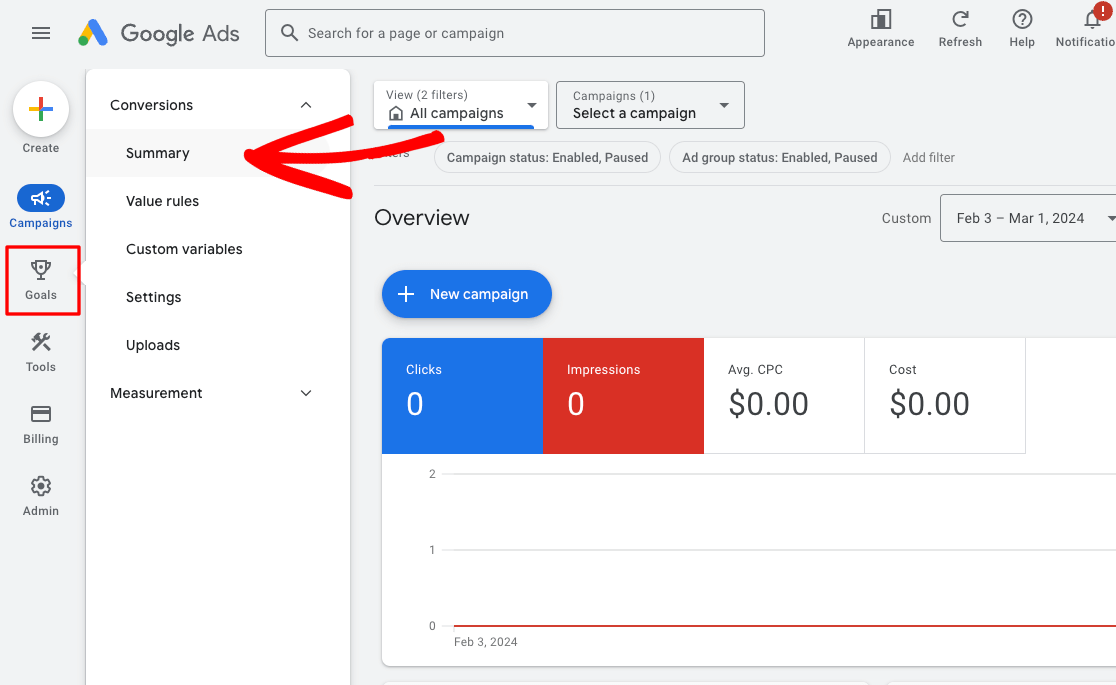Click the Tools icon in the sidebar
This screenshot has height=685, width=1116.
click(40, 350)
